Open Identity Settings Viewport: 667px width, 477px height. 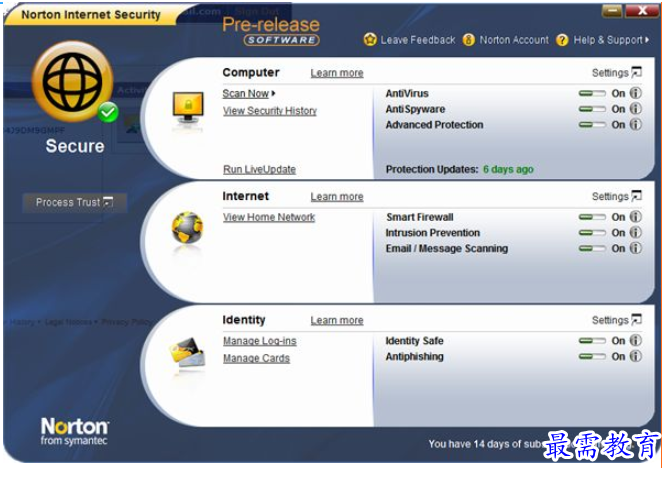coord(610,320)
